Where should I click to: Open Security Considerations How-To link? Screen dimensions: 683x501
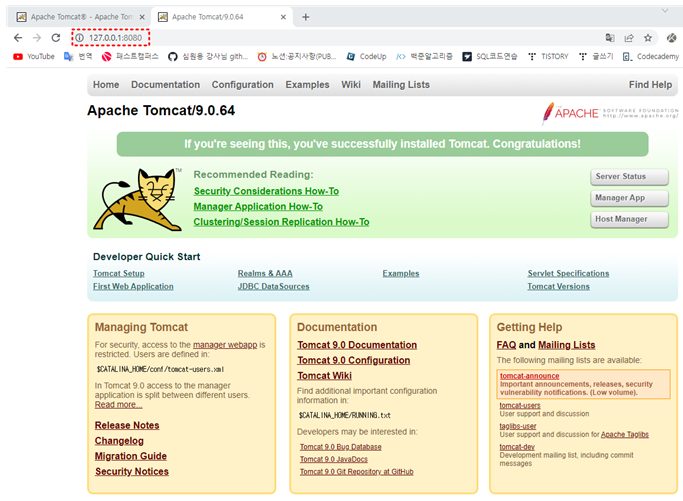pyautogui.click(x=266, y=191)
